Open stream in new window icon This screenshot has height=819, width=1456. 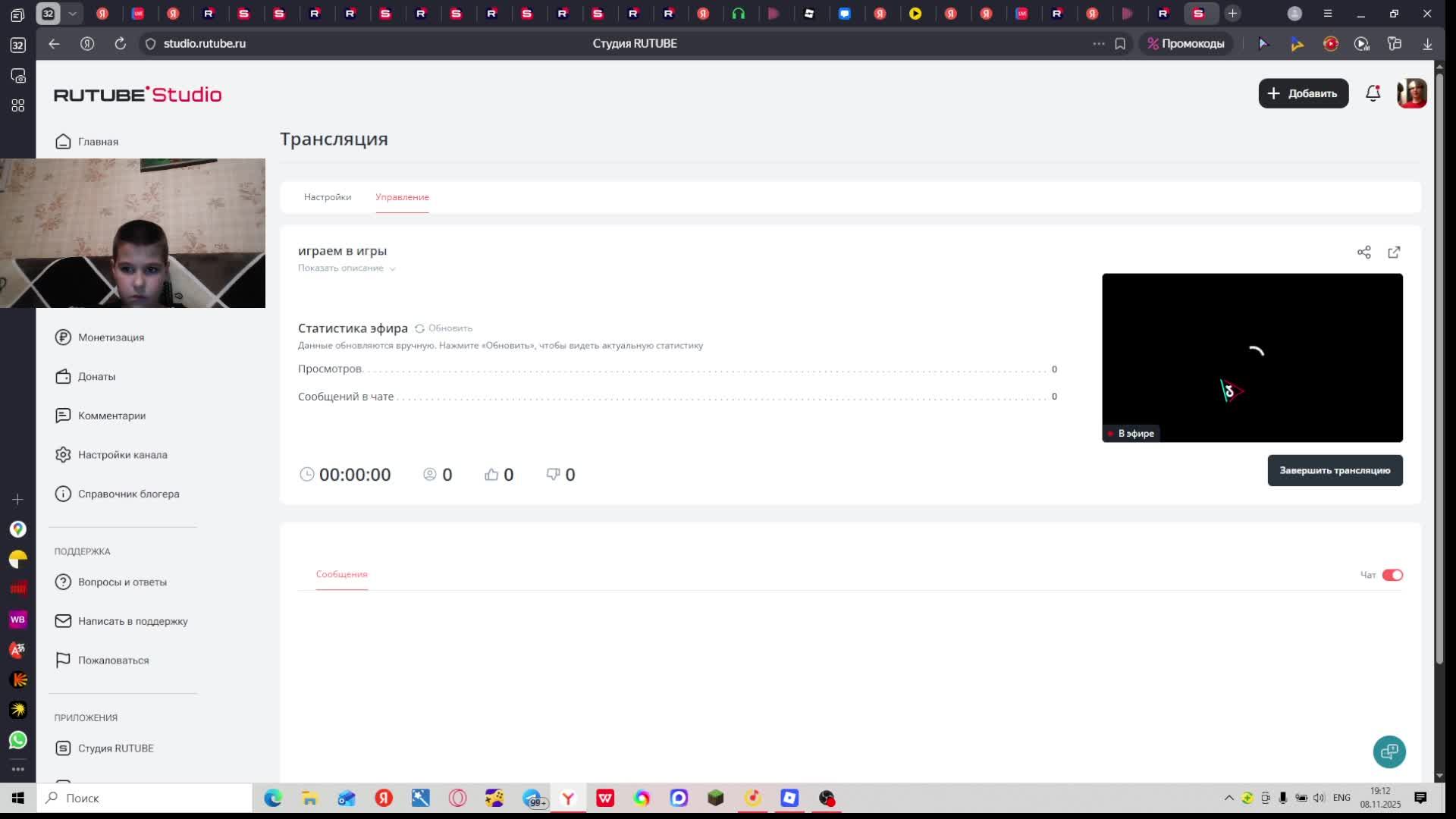tap(1394, 253)
